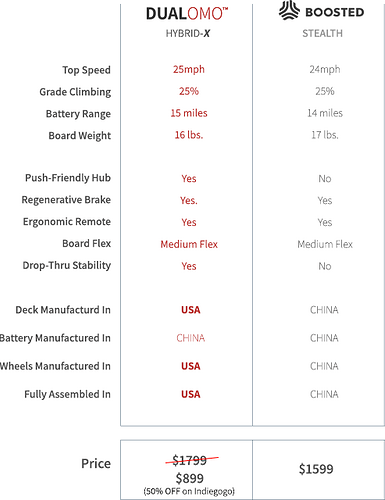Select the HYBRID-X model name
Image resolution: width=385 pixels, height=500 pixels.
point(188,33)
